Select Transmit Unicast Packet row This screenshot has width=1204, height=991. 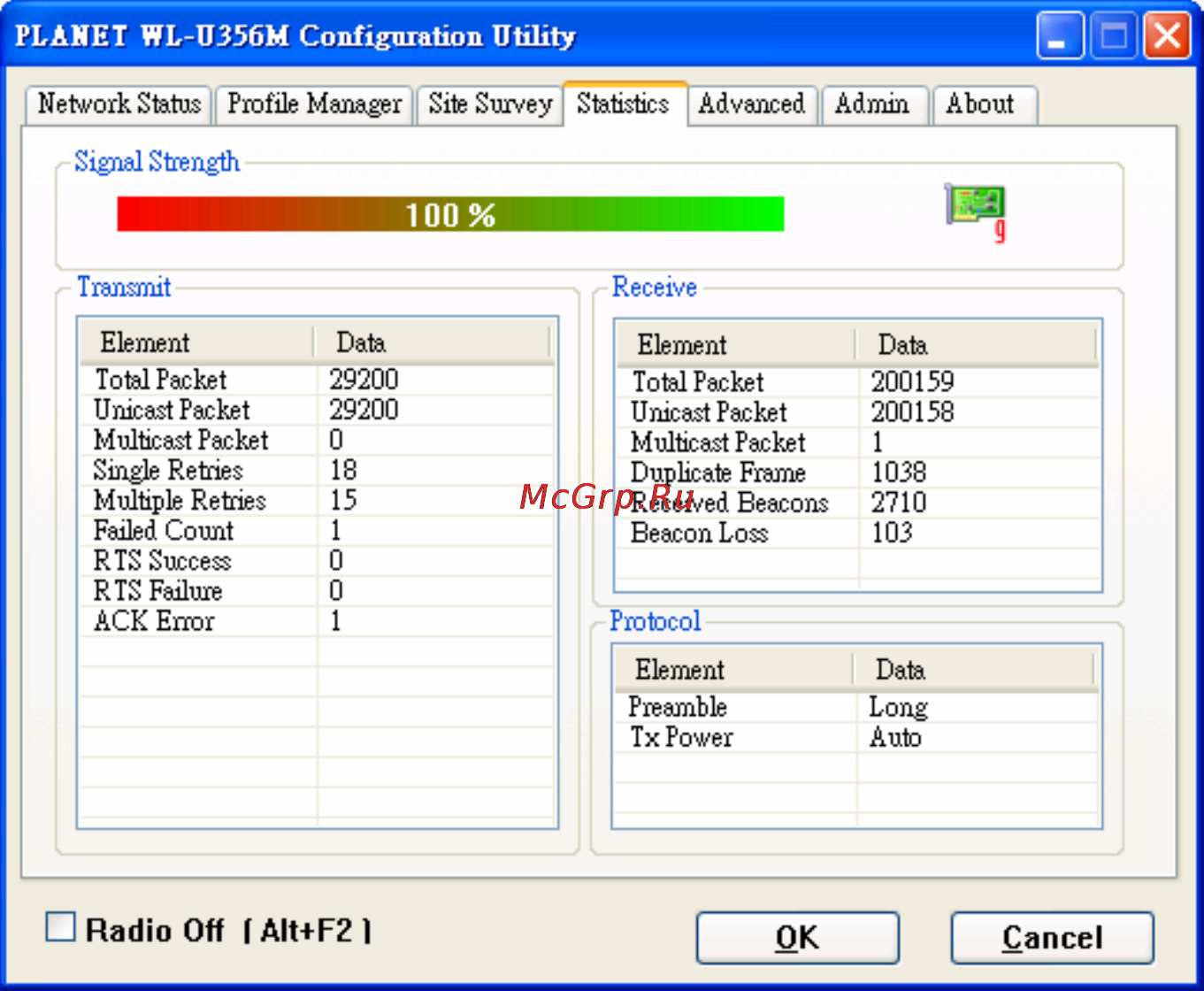click(x=317, y=410)
